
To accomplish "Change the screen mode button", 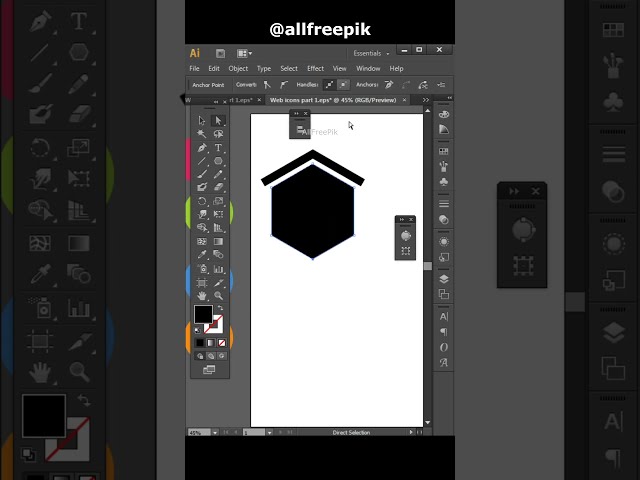I will (209, 370).
